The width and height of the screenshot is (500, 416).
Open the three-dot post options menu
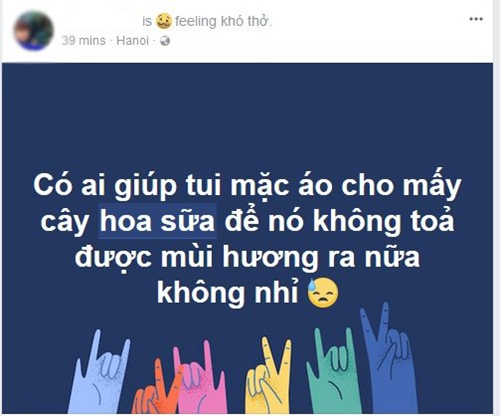click(476, 19)
